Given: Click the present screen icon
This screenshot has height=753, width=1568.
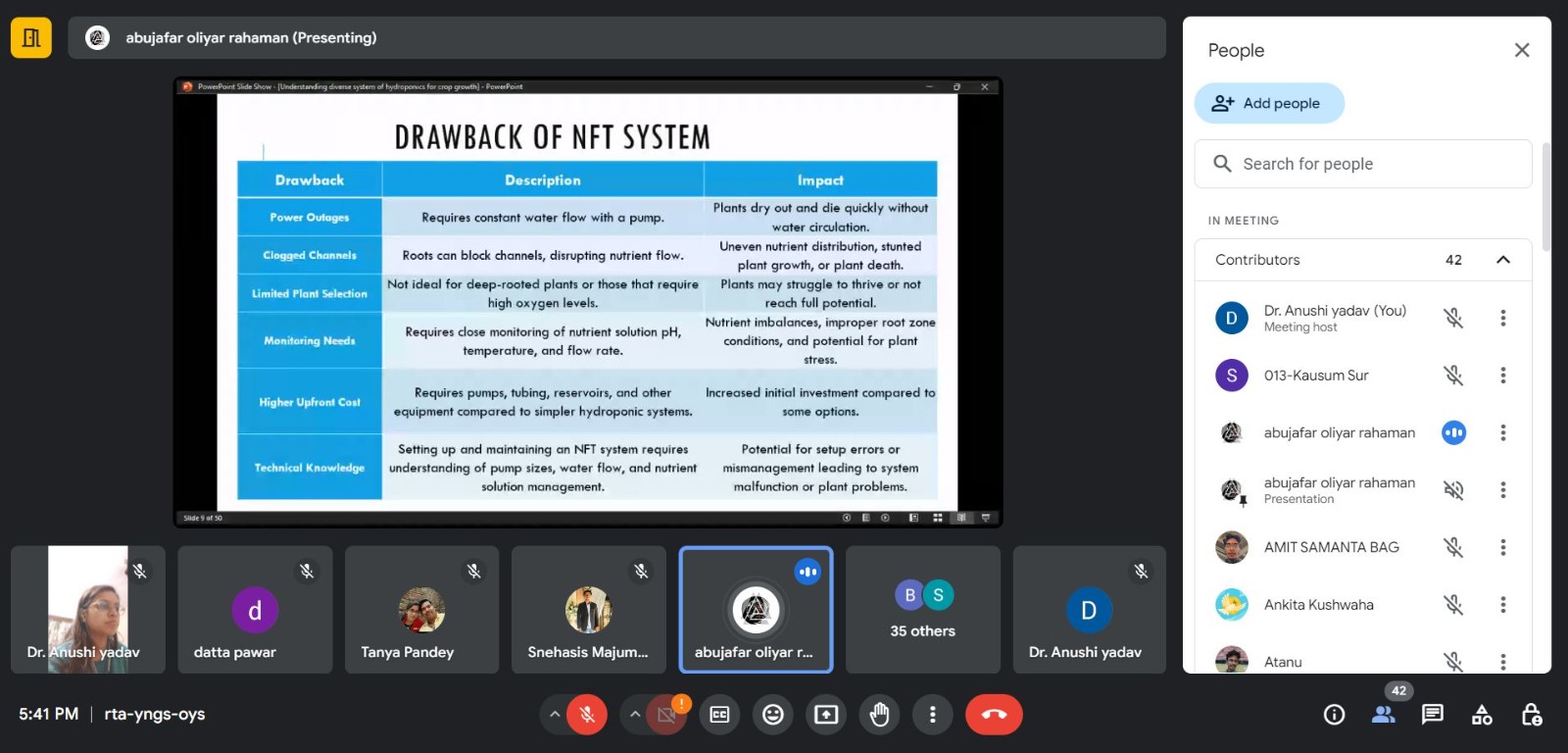Looking at the screenshot, I should 826,715.
